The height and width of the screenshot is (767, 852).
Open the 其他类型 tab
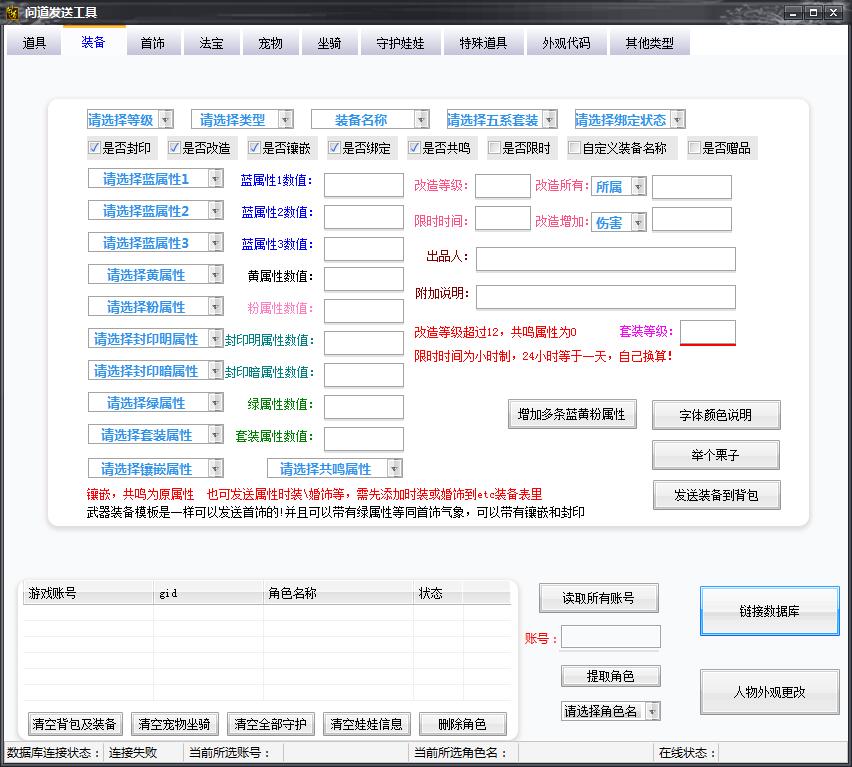click(x=649, y=43)
